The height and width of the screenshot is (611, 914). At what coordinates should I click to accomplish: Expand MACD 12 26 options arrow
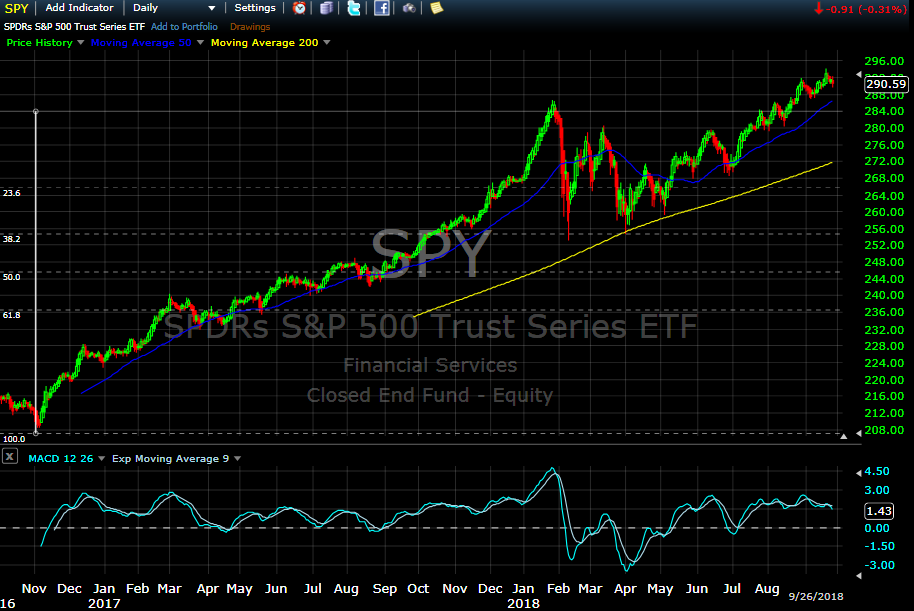click(x=101, y=459)
